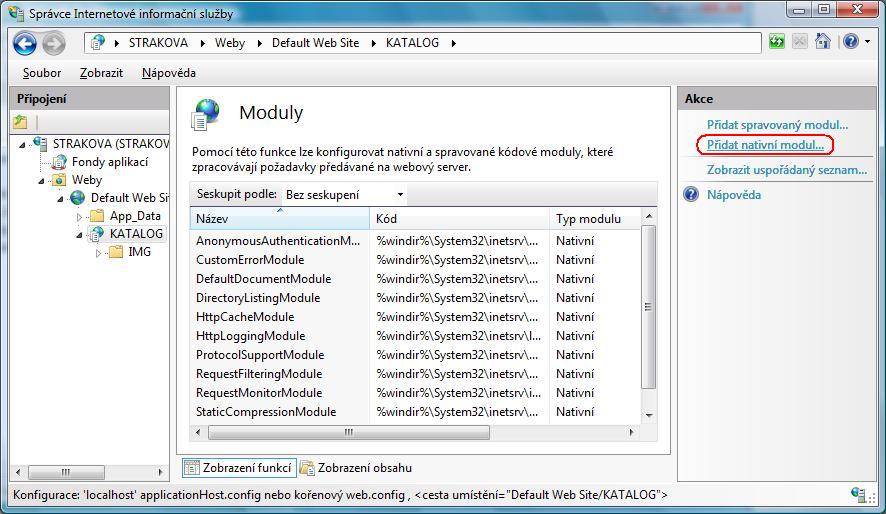This screenshot has height=514, width=886.
Task: Select the HttpCacheModule row
Action: 244,317
